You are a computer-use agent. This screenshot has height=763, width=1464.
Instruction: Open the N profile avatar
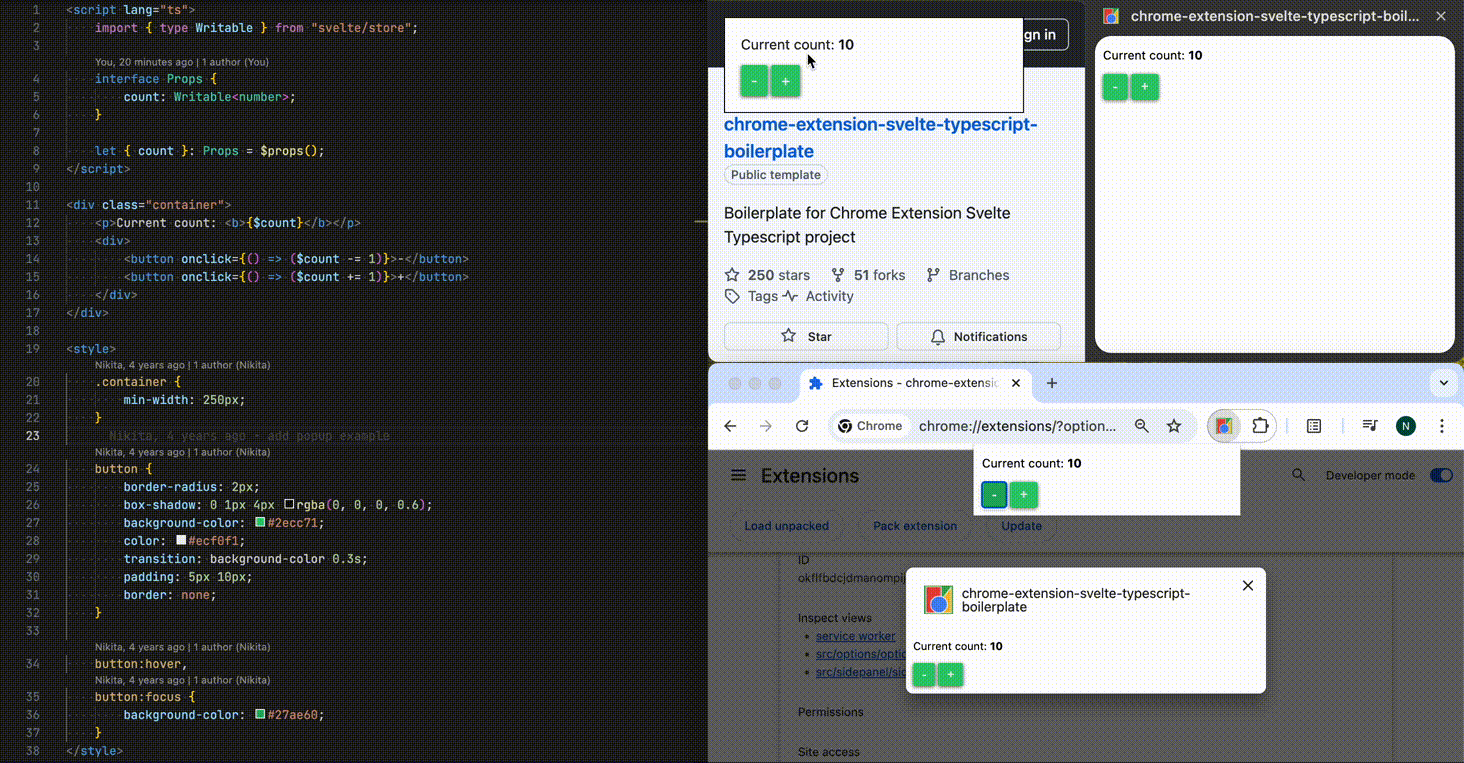(x=1406, y=426)
